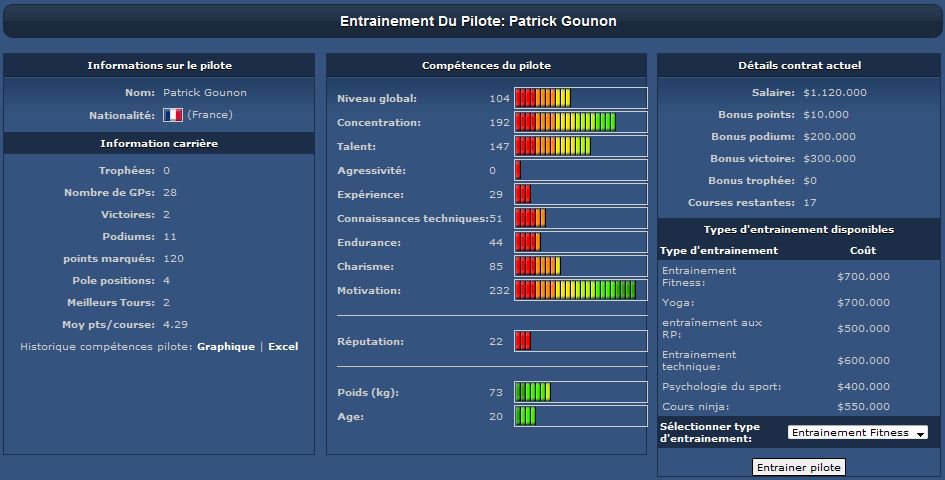The height and width of the screenshot is (480, 945).
Task: Click the Information carrière section header
Action: coord(159,143)
